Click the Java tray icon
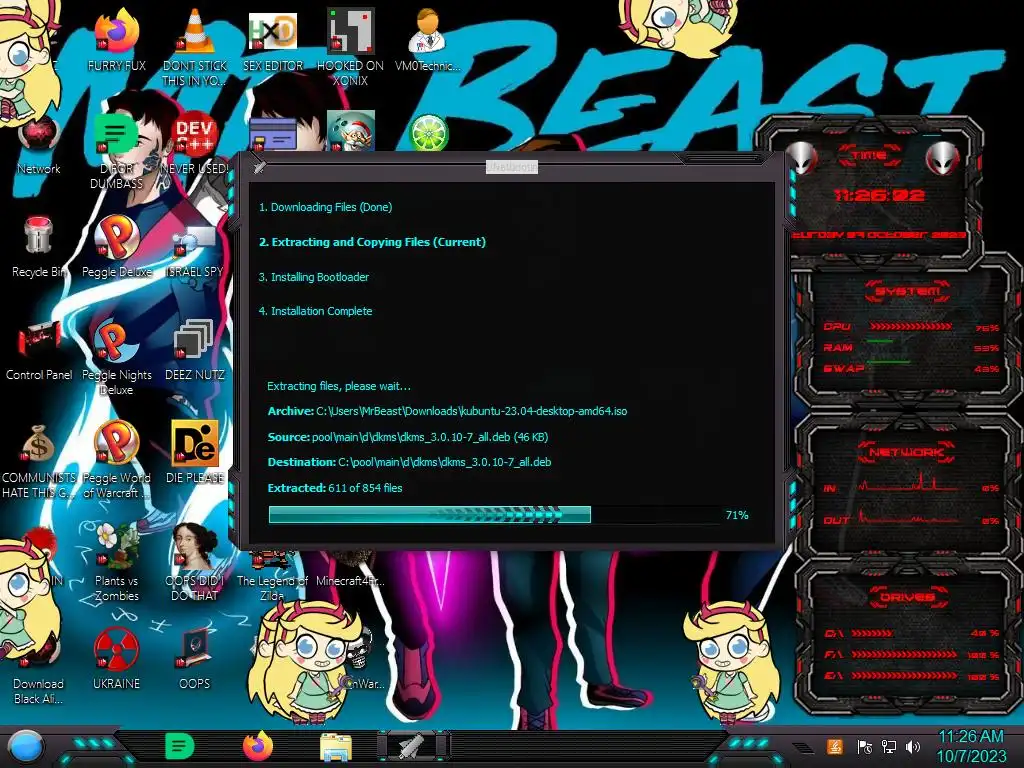This screenshot has height=768, width=1024. click(x=834, y=746)
